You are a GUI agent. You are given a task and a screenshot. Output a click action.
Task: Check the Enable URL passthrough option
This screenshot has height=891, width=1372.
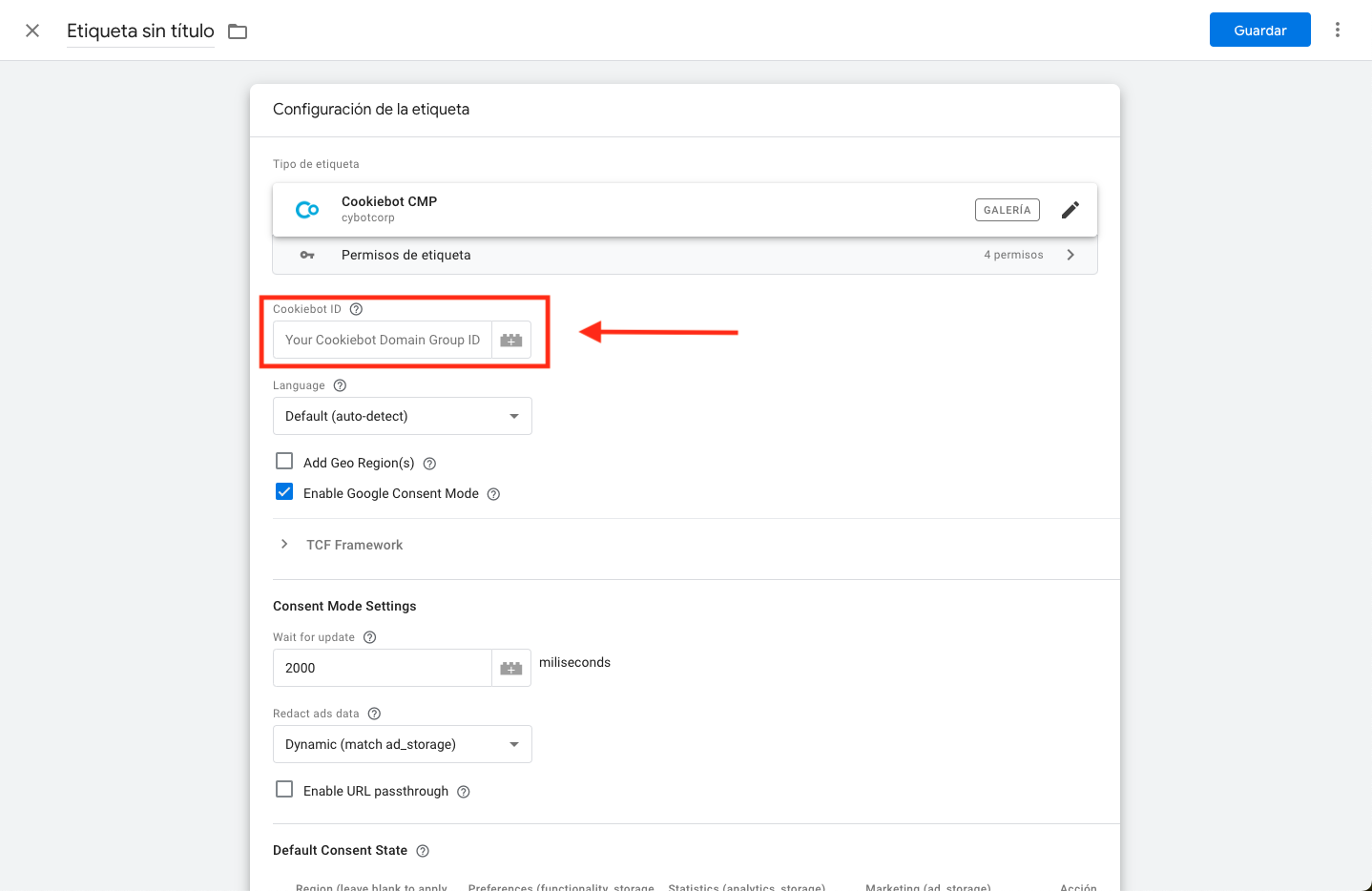tap(284, 790)
